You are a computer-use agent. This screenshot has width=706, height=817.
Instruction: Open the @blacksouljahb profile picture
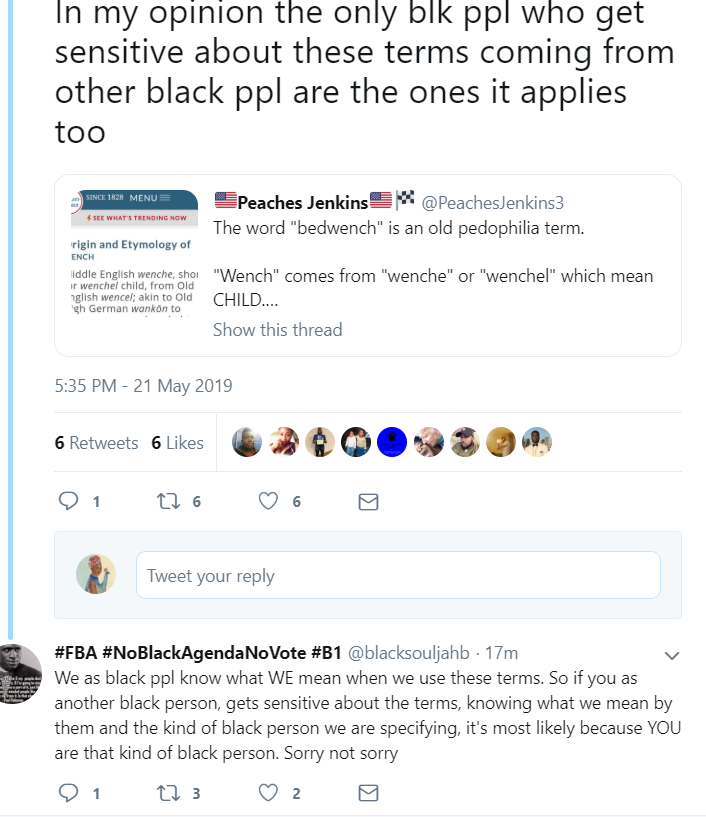[x=19, y=674]
